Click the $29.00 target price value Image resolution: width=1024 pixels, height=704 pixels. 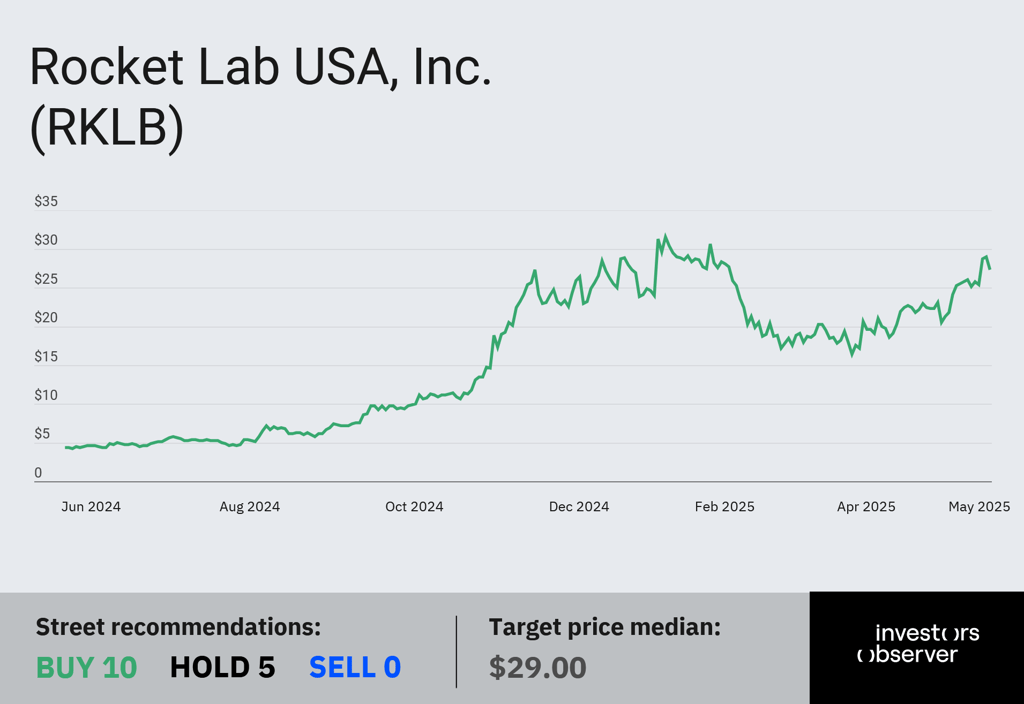tap(537, 667)
